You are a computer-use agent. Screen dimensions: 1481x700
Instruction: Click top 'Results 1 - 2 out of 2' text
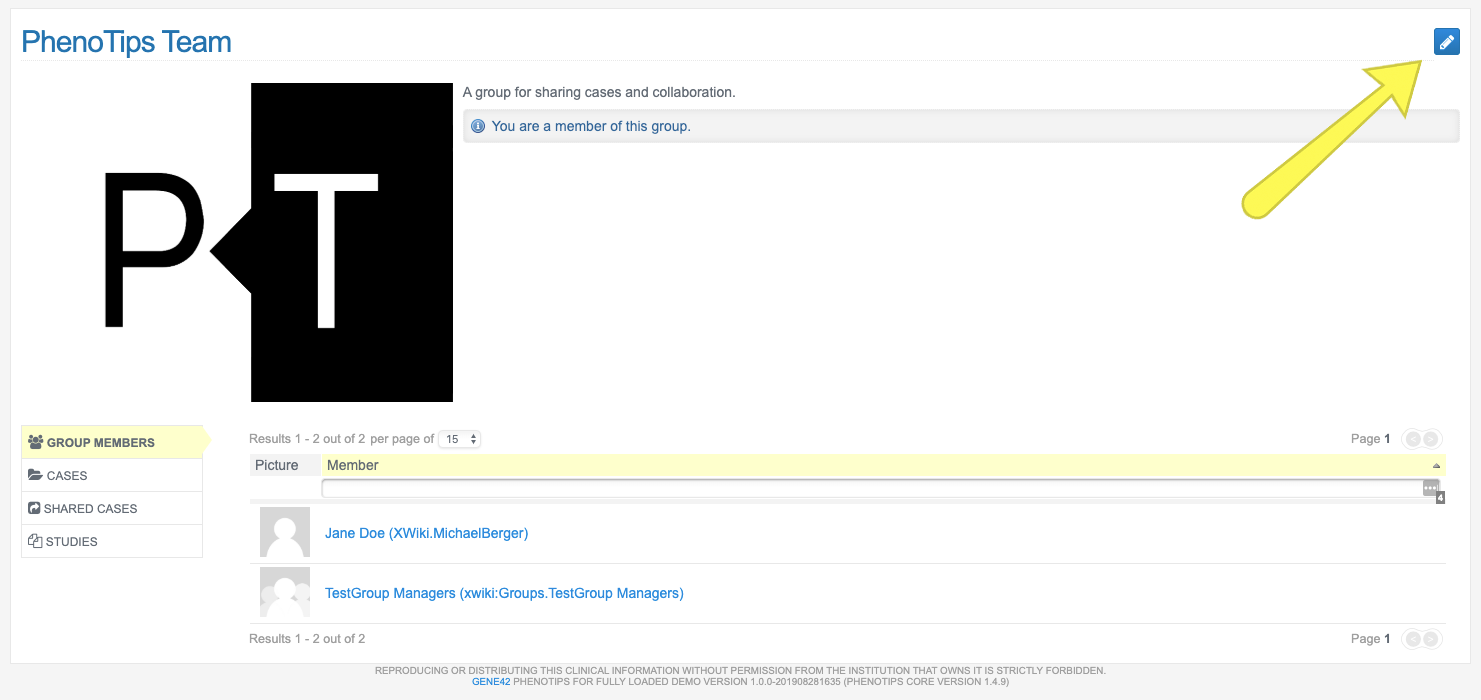tap(307, 439)
